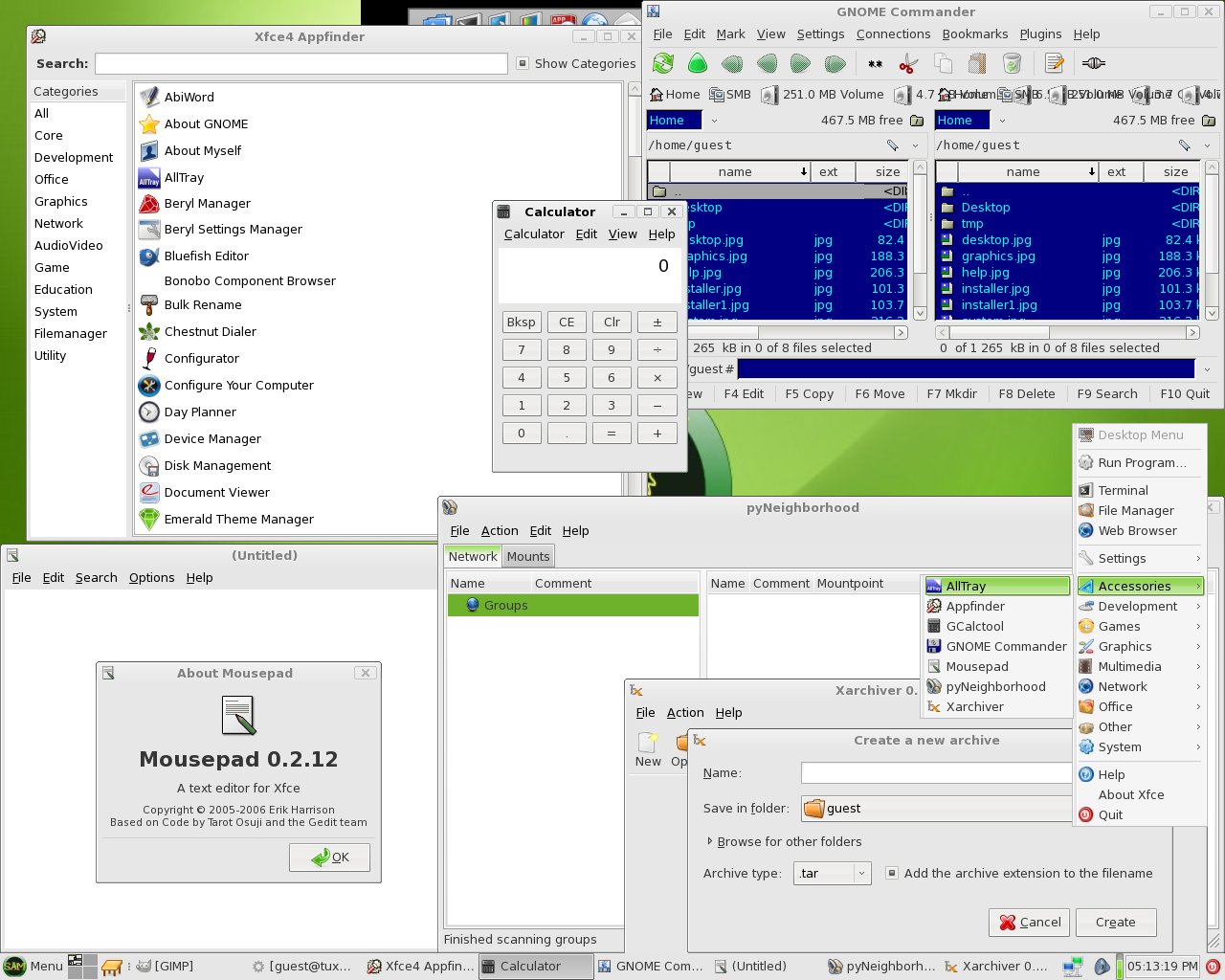Open the Bookmarks menu in GNOME Commander
Image resolution: width=1225 pixels, height=980 pixels.
tap(975, 33)
